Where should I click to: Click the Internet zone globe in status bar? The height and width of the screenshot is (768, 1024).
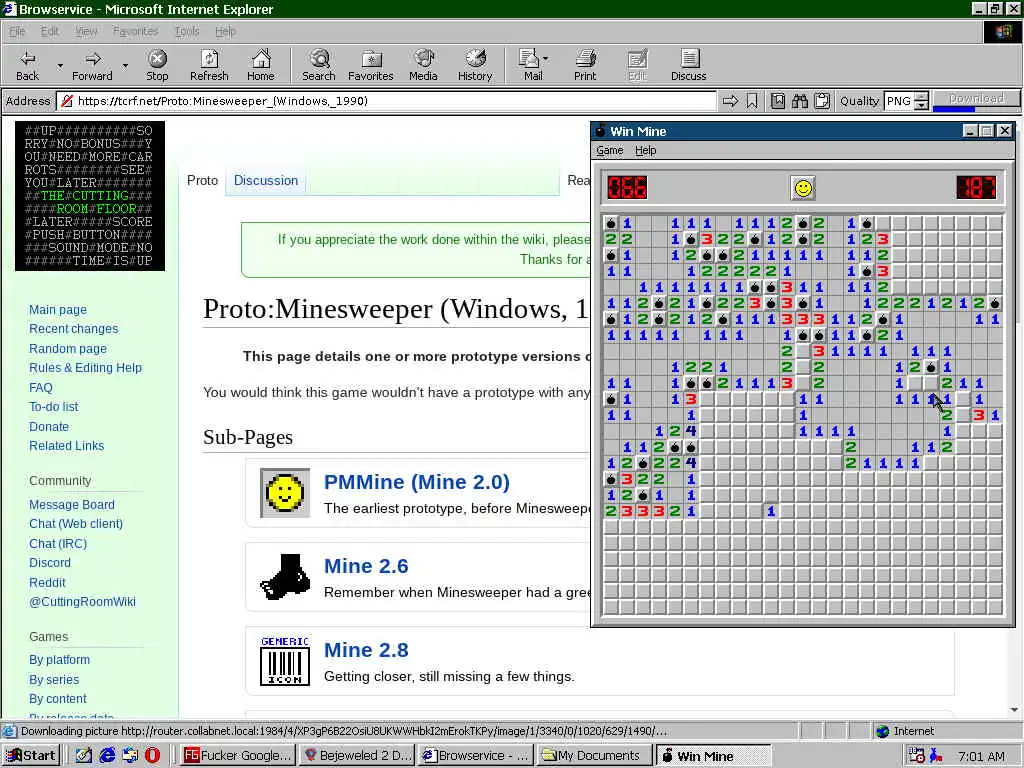tap(882, 731)
